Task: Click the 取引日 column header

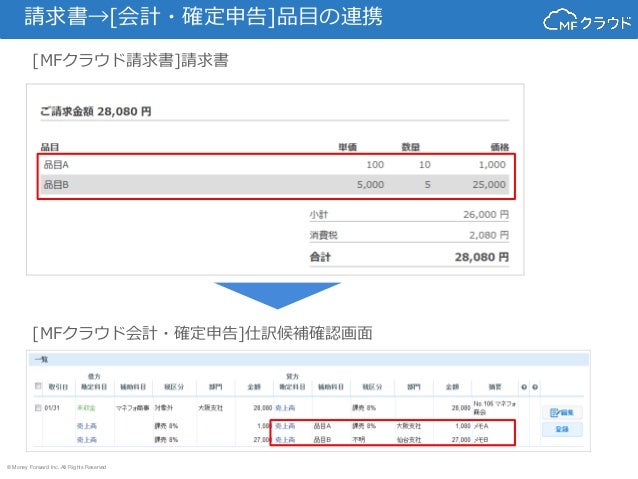Action: (x=58, y=387)
